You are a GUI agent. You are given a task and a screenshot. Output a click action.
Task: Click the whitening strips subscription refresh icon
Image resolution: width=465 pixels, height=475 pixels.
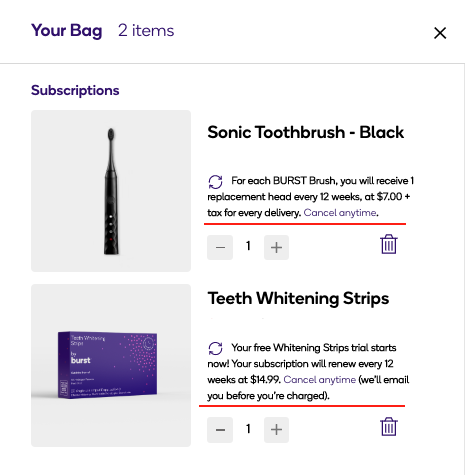pos(215,348)
